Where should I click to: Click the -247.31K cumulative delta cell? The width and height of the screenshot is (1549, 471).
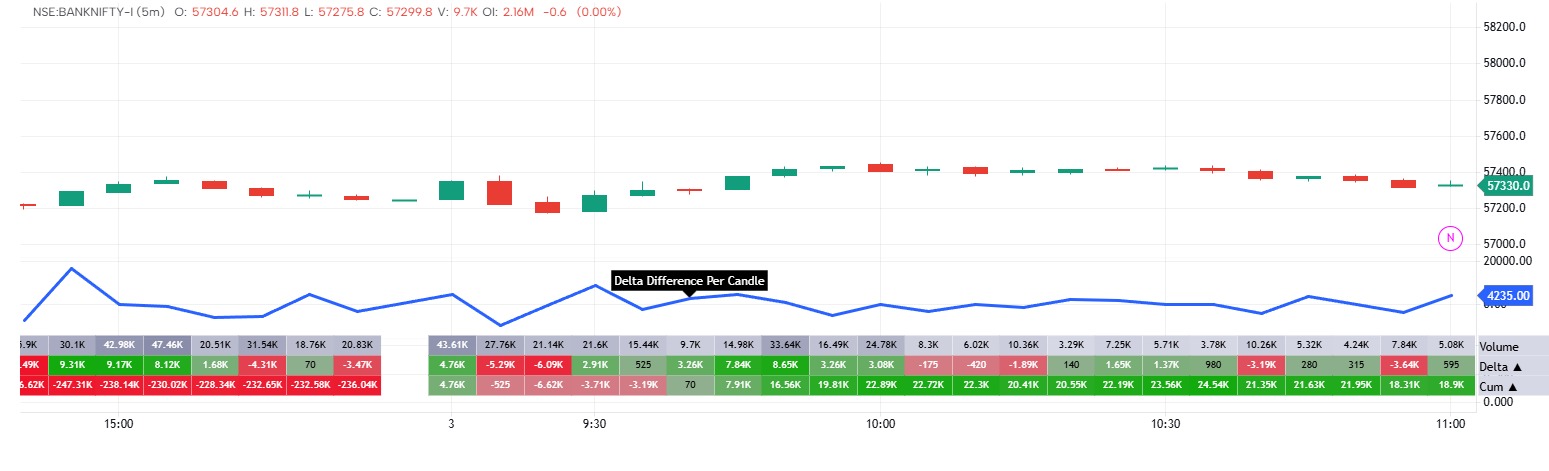point(72,385)
